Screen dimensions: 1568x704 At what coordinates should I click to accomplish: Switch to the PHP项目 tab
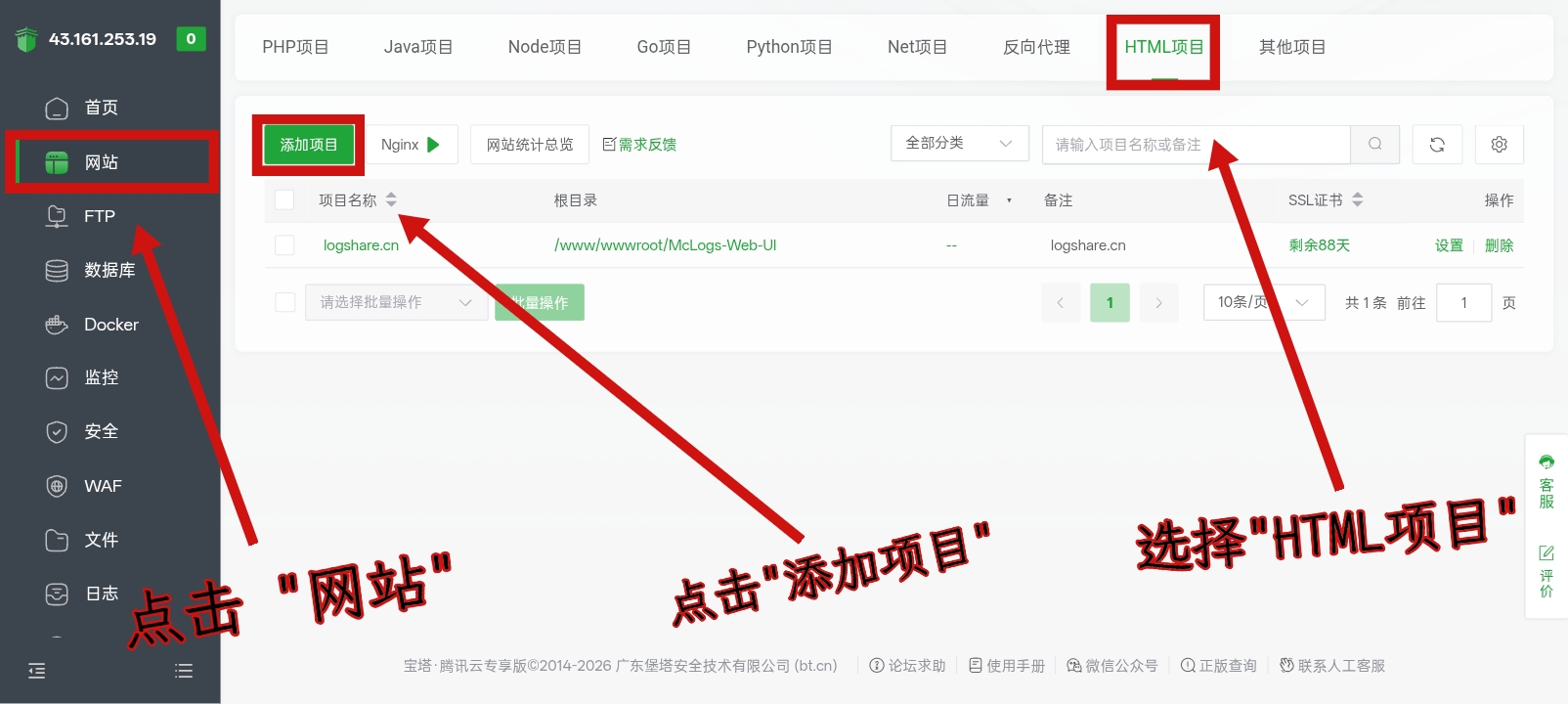(x=295, y=47)
